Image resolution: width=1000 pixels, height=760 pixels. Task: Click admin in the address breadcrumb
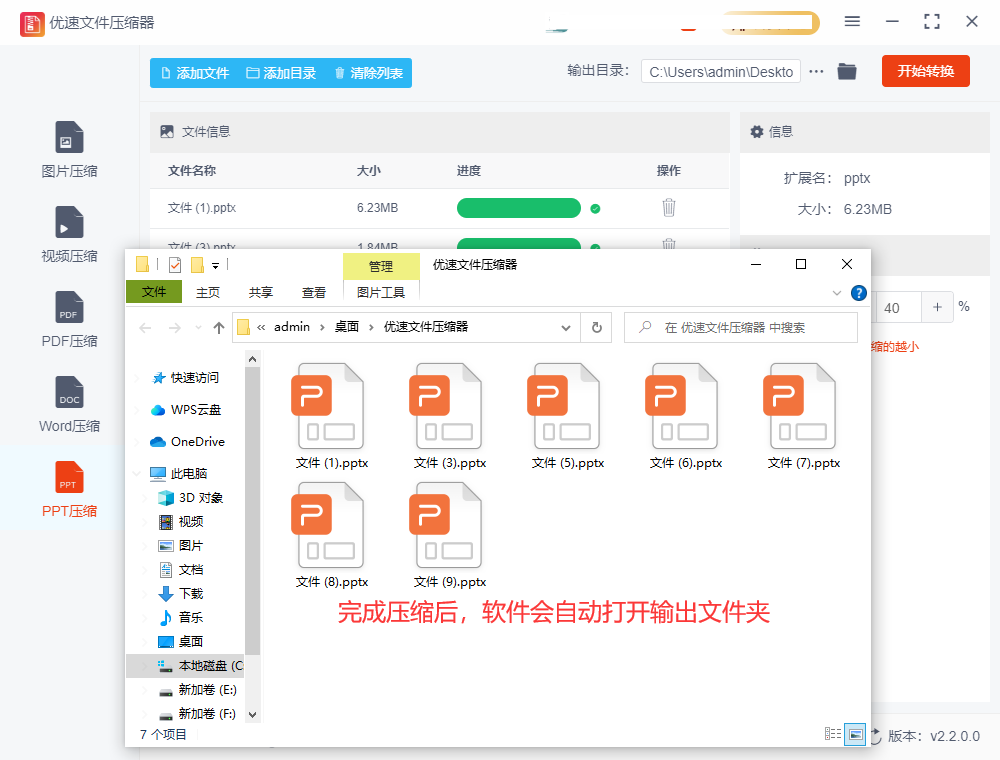[292, 327]
